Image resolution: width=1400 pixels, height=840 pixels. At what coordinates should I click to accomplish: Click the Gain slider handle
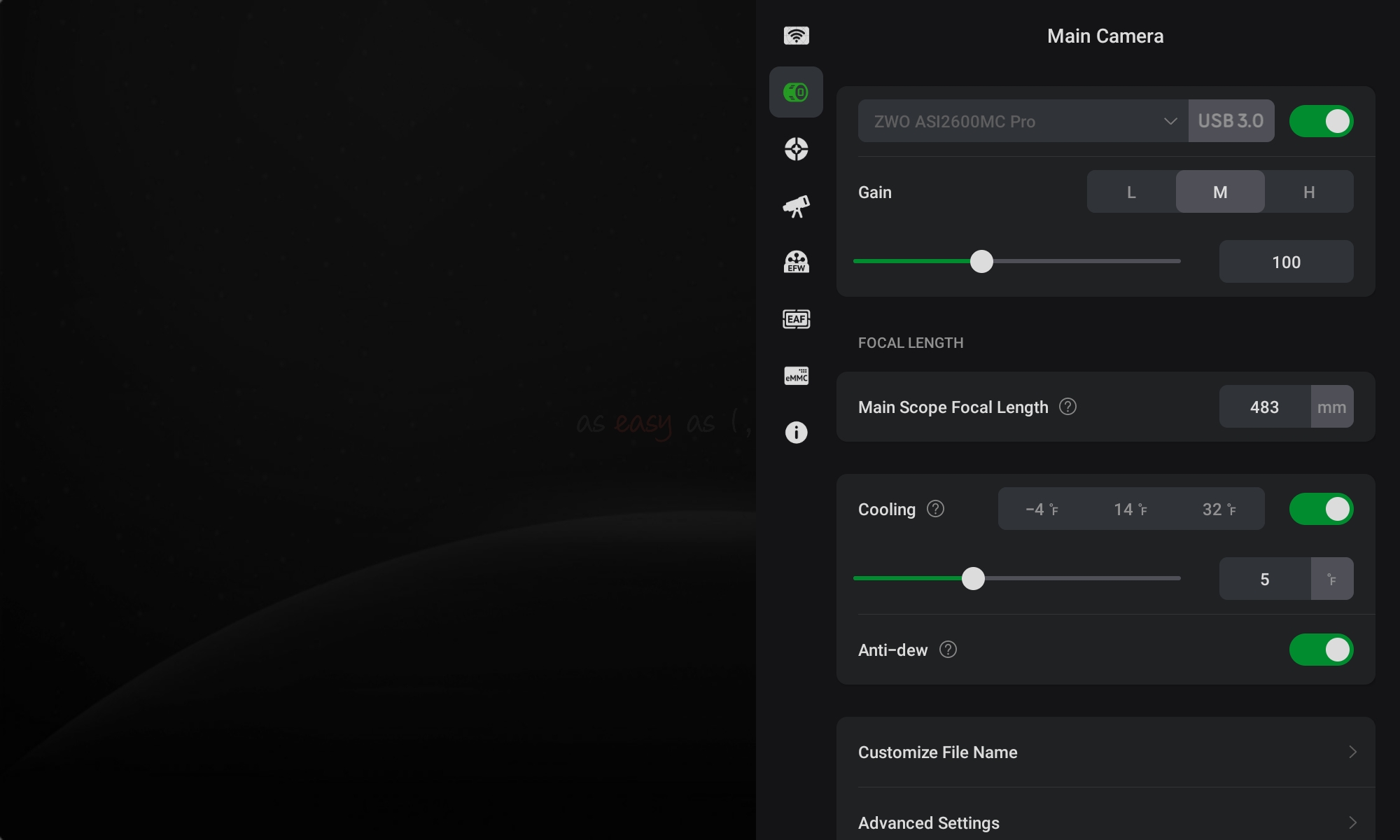[x=981, y=261]
